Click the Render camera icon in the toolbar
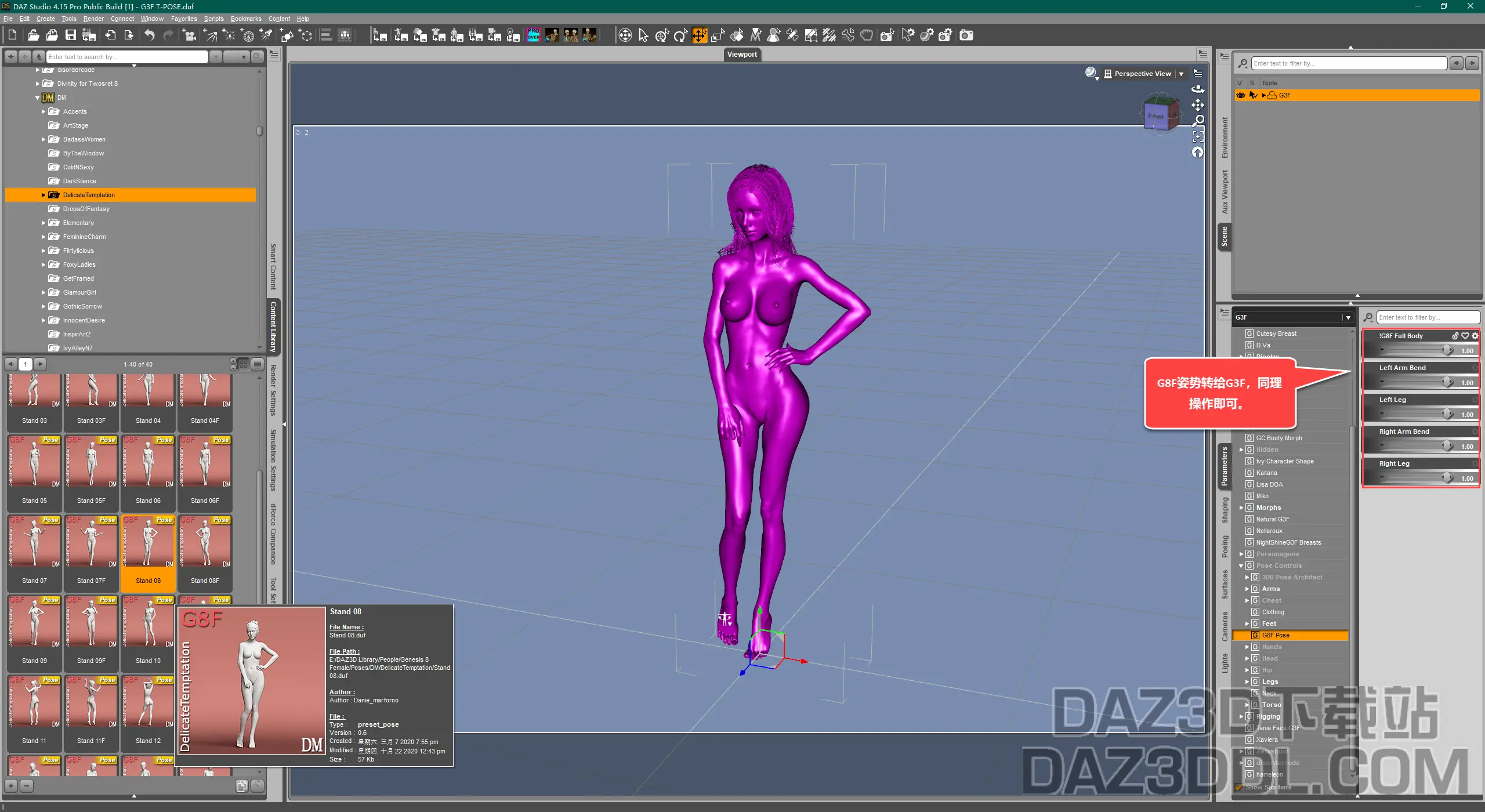1485x812 pixels. click(966, 35)
